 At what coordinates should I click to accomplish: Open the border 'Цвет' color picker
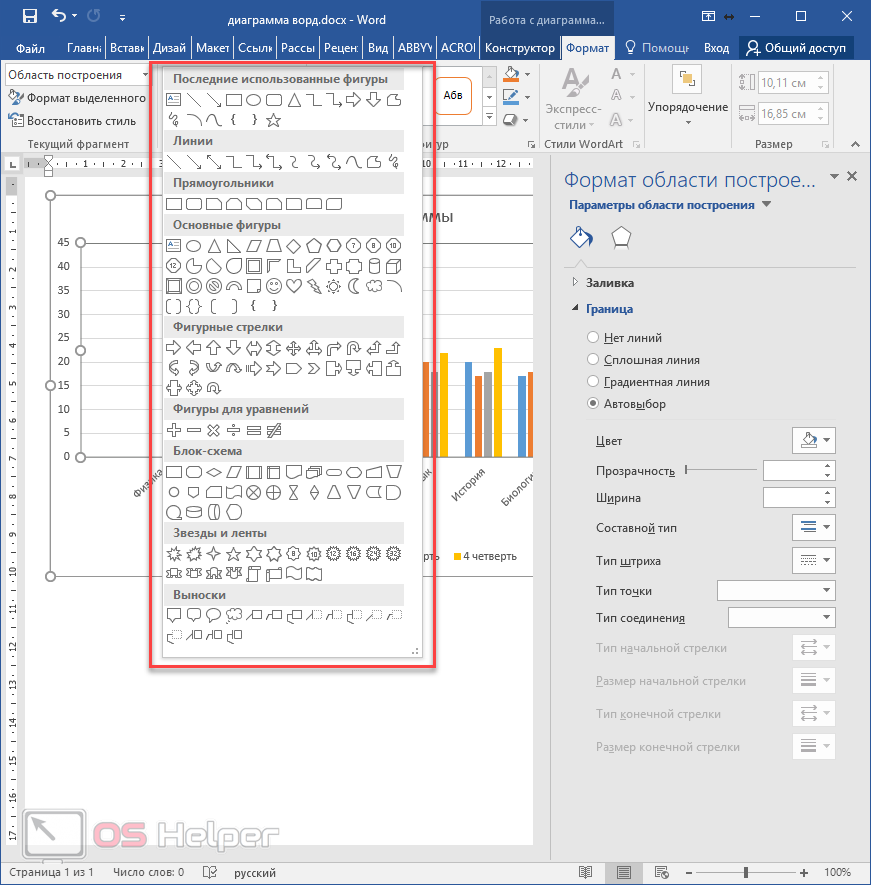pyautogui.click(x=813, y=440)
